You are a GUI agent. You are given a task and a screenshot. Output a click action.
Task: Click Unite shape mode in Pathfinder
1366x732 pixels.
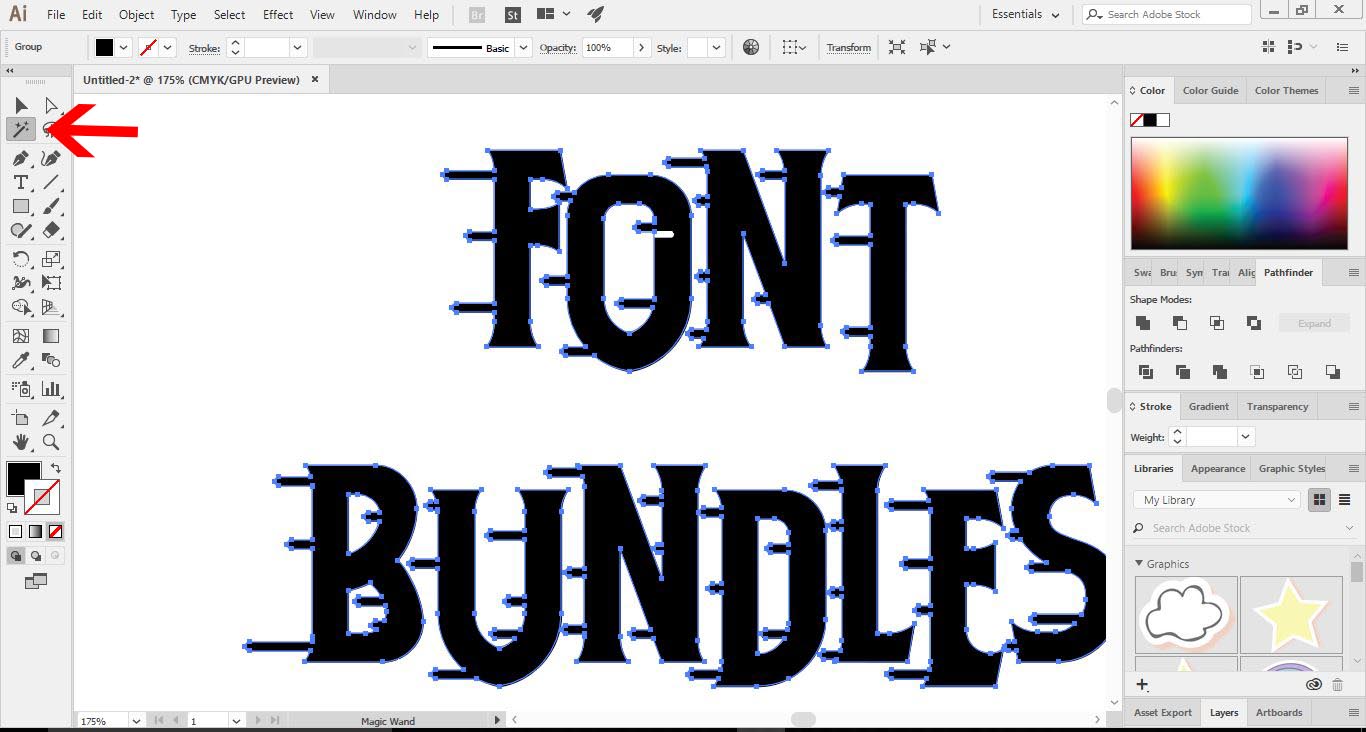[1143, 323]
